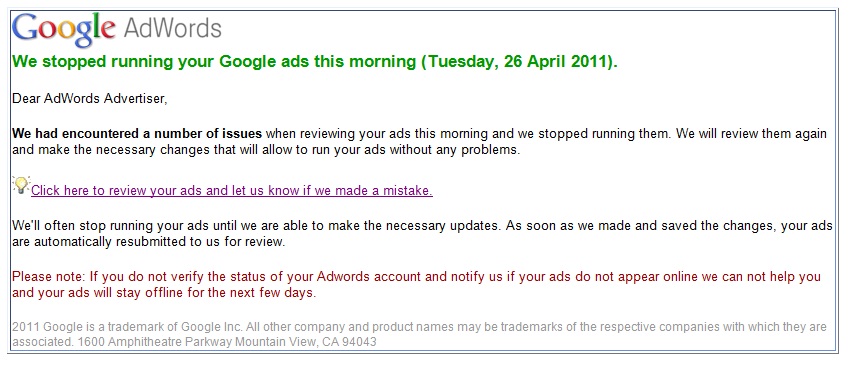This screenshot has height=367, width=853.
Task: Click bold text 'We had encountered a number of issues'
Action: pyautogui.click(x=137, y=134)
